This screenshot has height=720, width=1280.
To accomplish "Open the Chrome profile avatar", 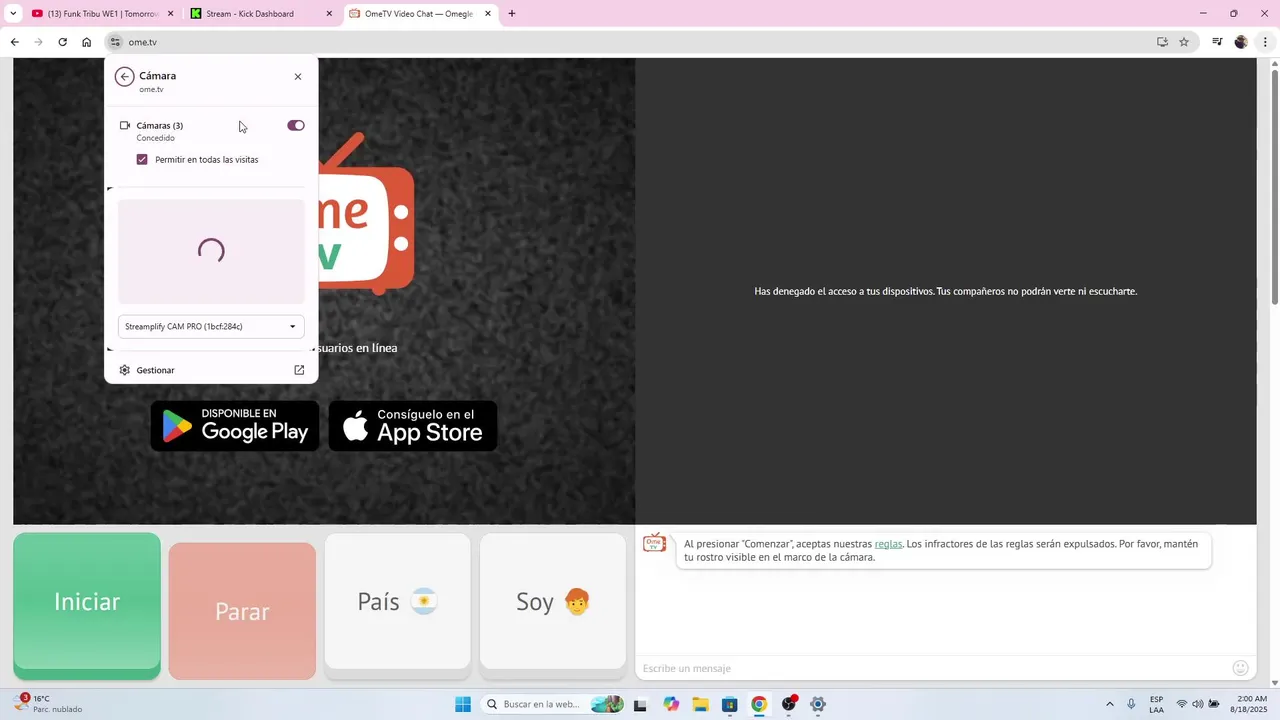I will tap(1241, 42).
